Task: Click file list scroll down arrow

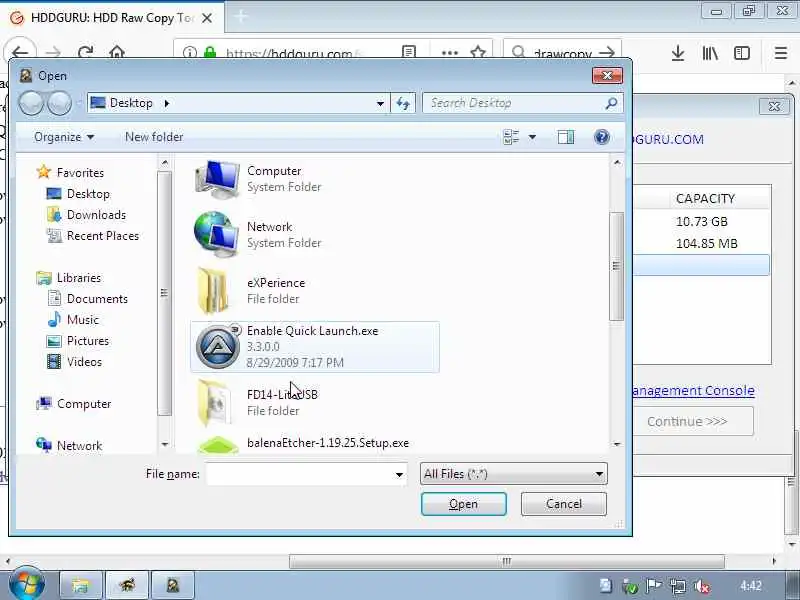Action: pyautogui.click(x=616, y=444)
